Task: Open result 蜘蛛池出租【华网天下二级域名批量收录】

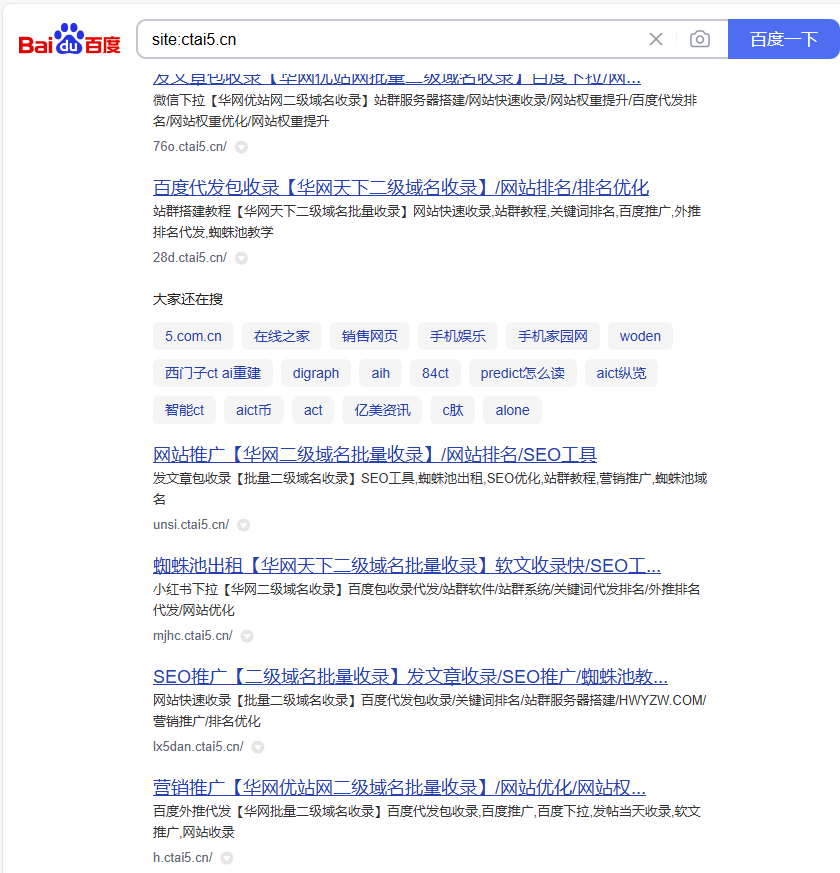Action: coord(407,566)
